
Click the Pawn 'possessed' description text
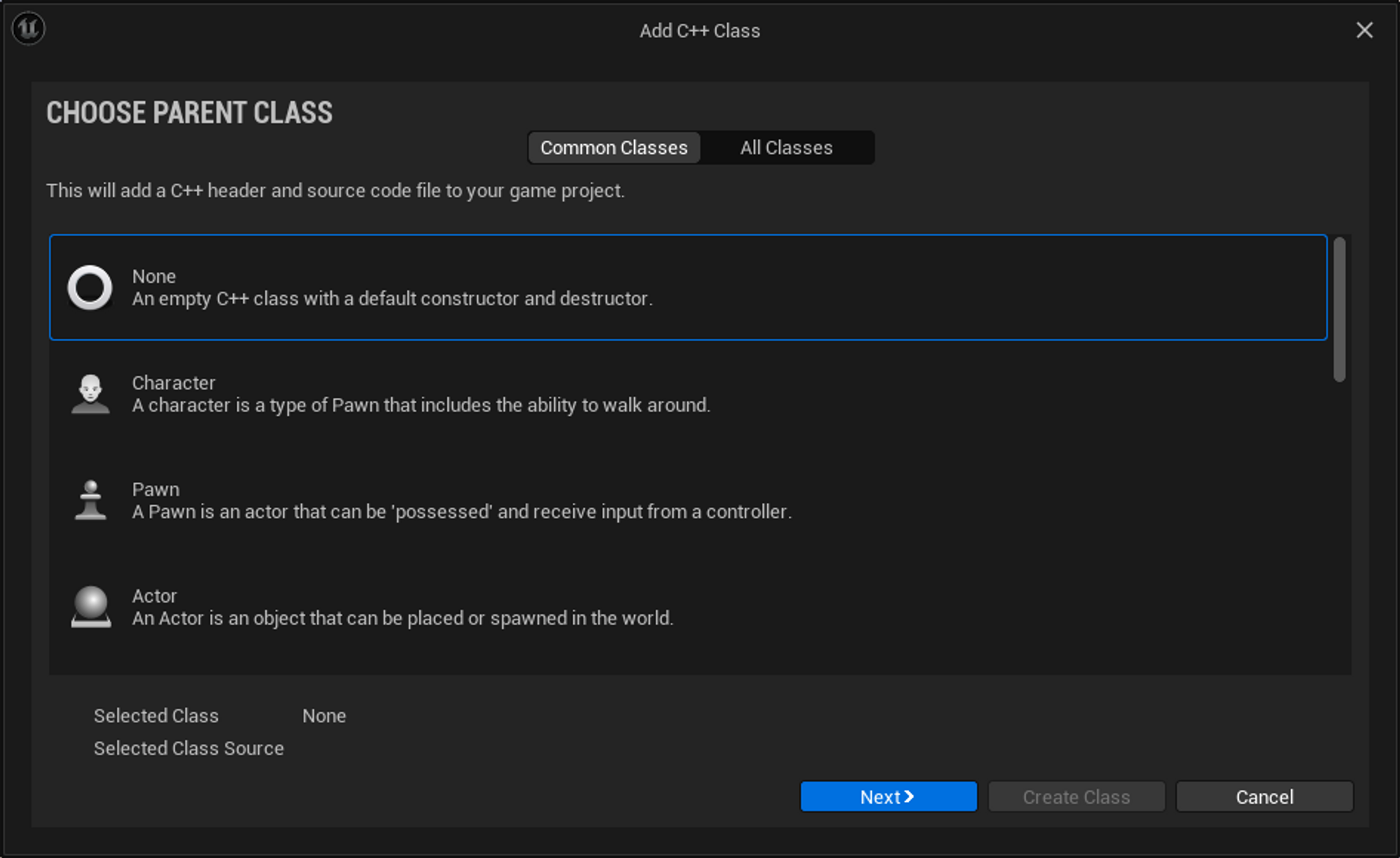click(462, 512)
